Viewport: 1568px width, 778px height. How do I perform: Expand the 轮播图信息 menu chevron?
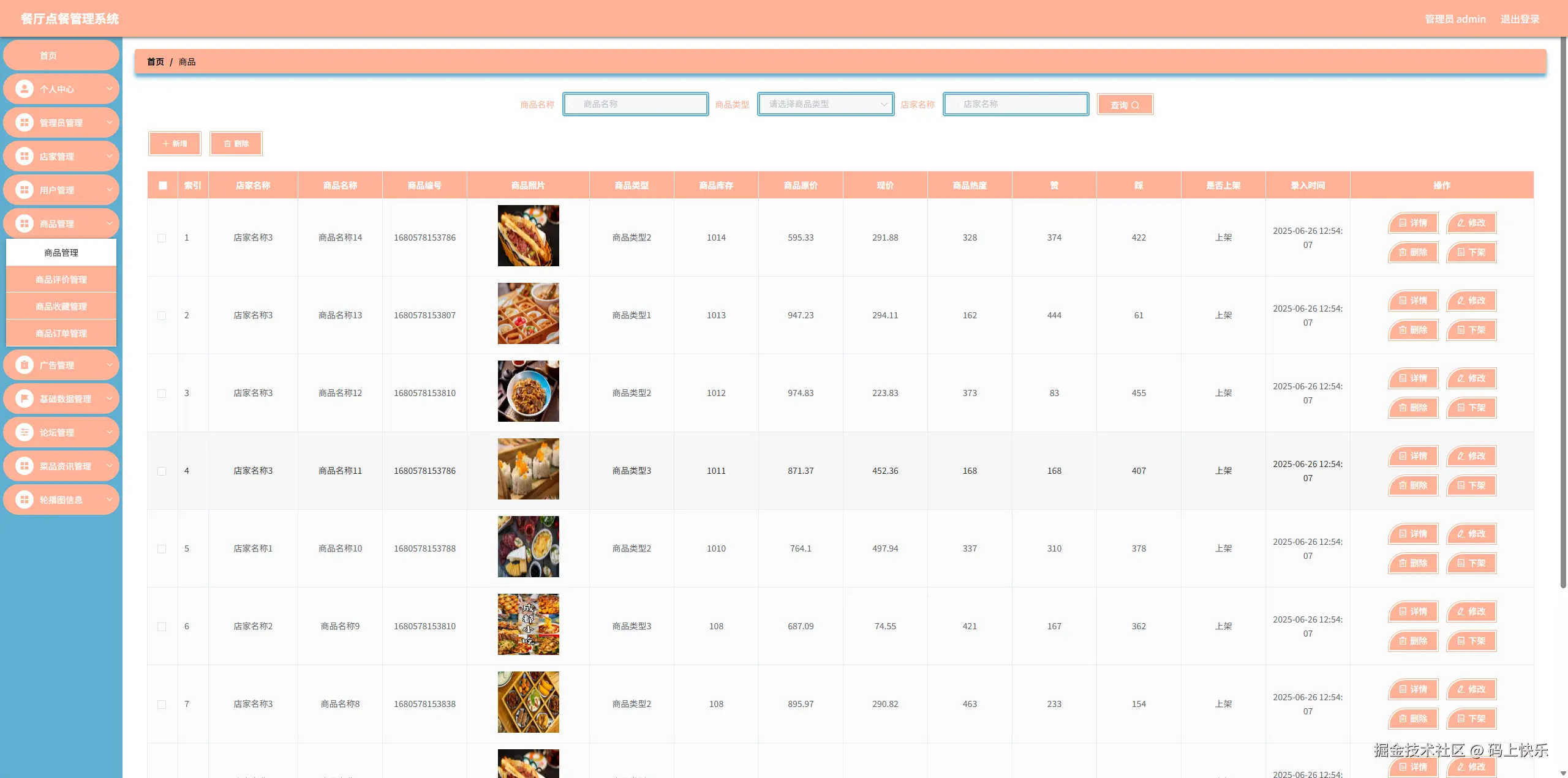click(110, 500)
